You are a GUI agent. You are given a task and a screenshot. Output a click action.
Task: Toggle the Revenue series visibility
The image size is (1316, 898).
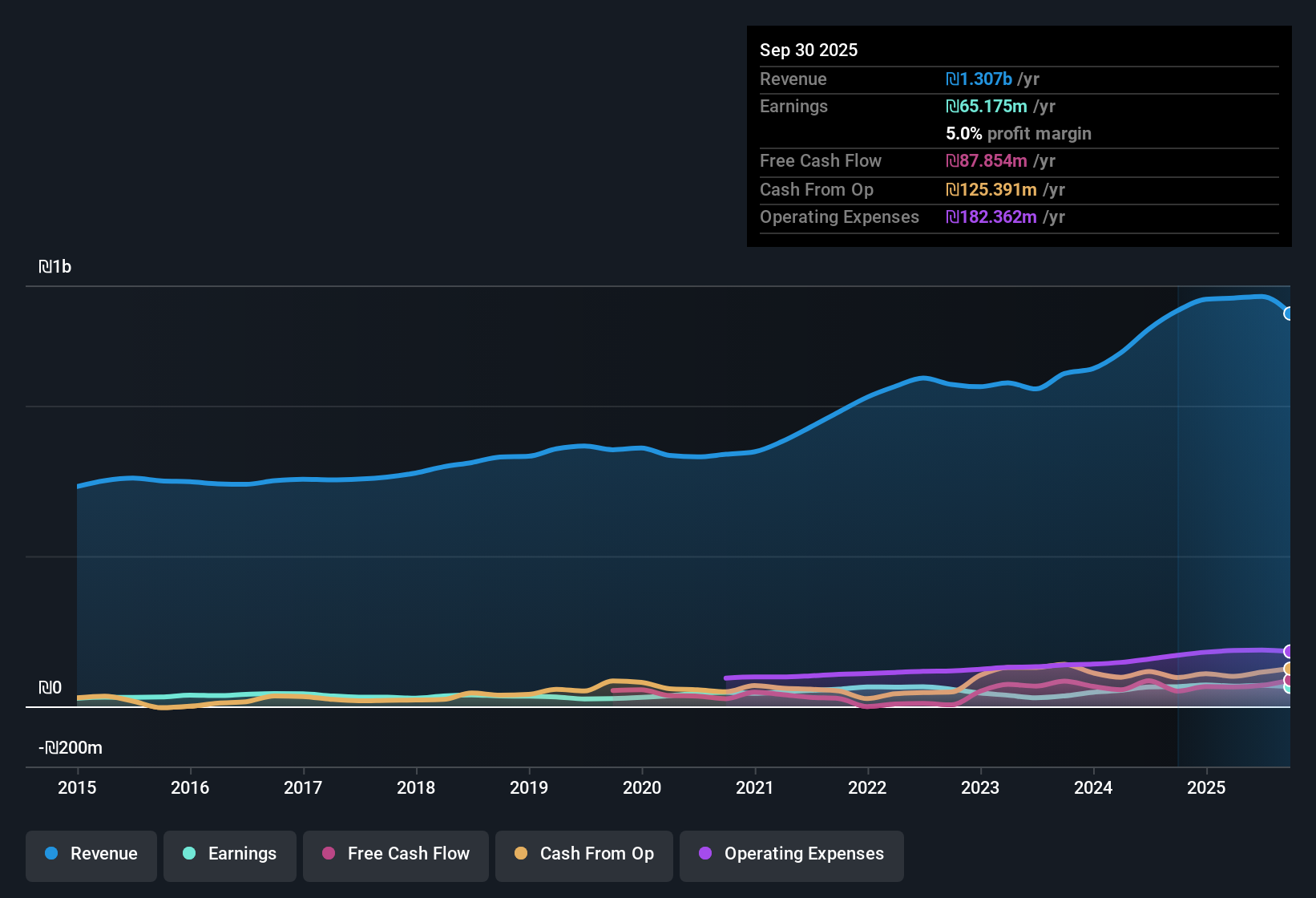click(91, 854)
